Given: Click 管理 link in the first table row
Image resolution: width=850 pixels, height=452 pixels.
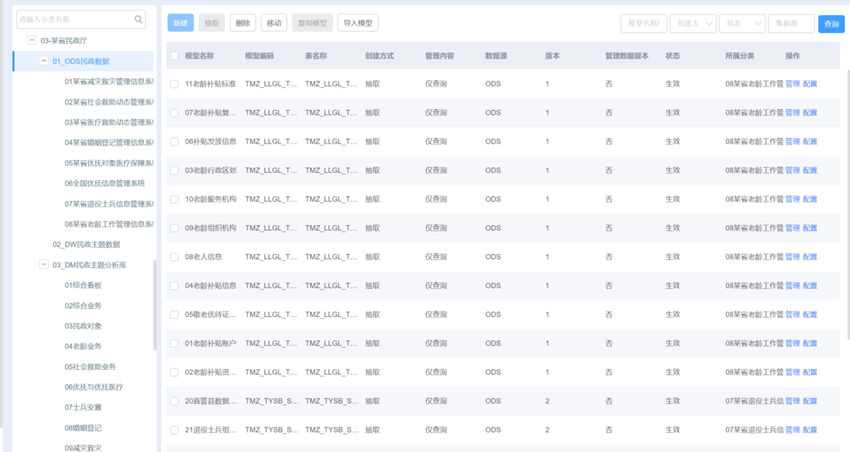Looking at the screenshot, I should [x=792, y=84].
